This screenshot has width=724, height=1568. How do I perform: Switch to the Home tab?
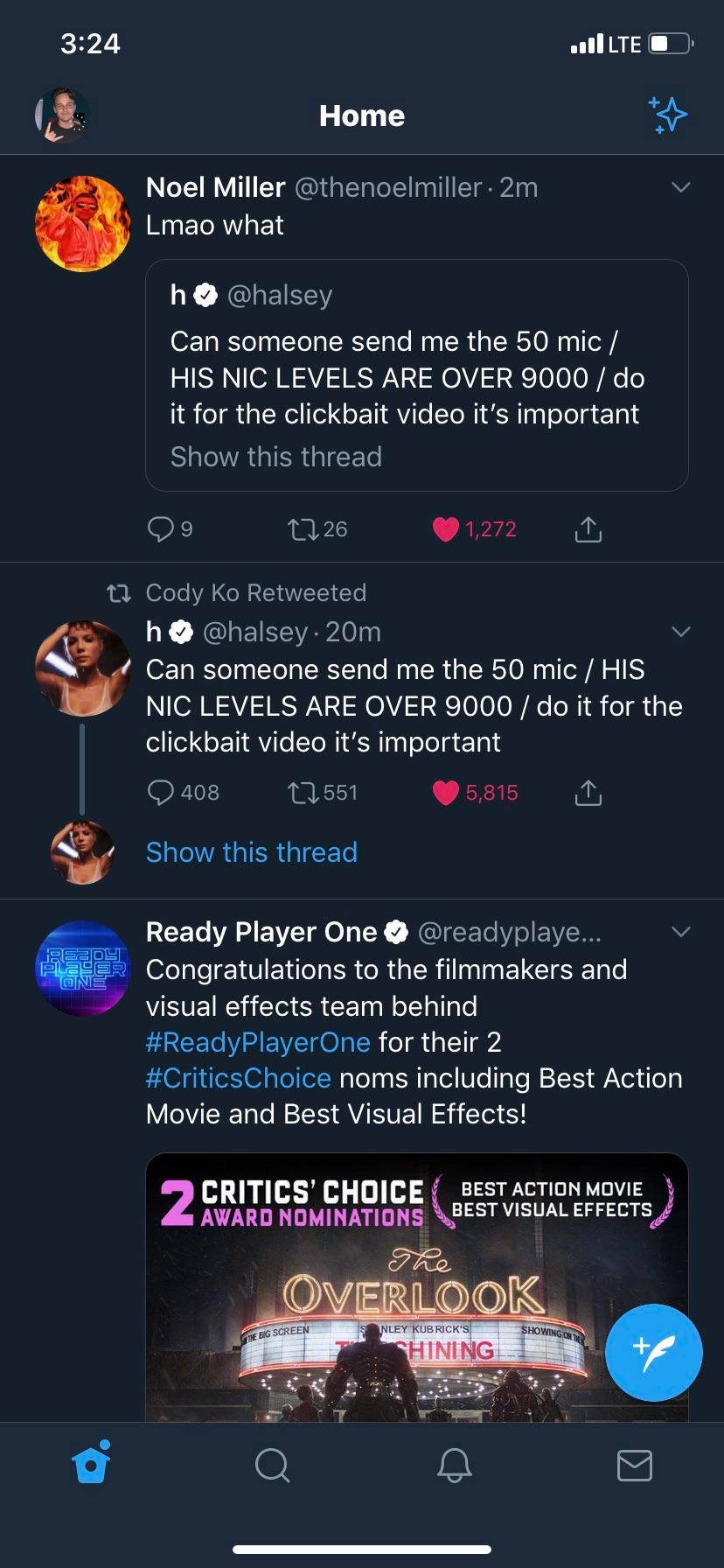[x=90, y=1466]
